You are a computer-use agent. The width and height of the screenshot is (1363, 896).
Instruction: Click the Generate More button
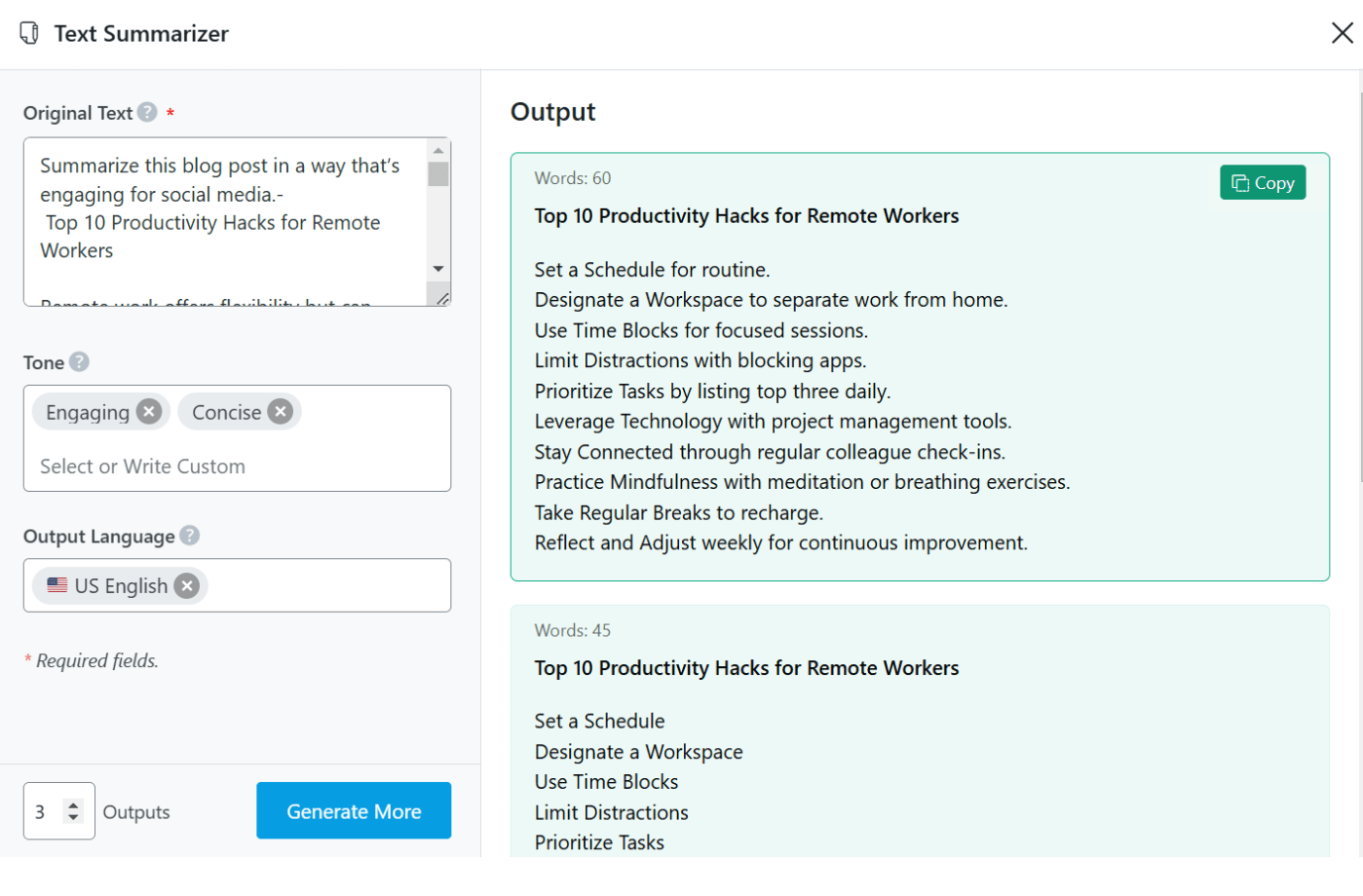point(354,810)
